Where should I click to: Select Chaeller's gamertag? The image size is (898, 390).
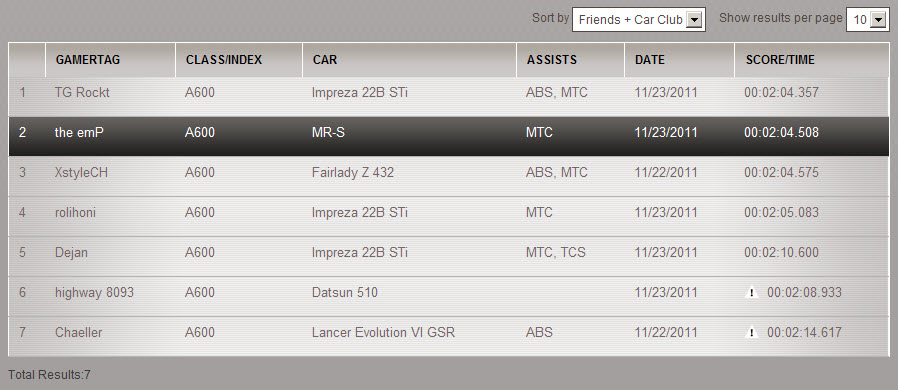(x=78, y=332)
